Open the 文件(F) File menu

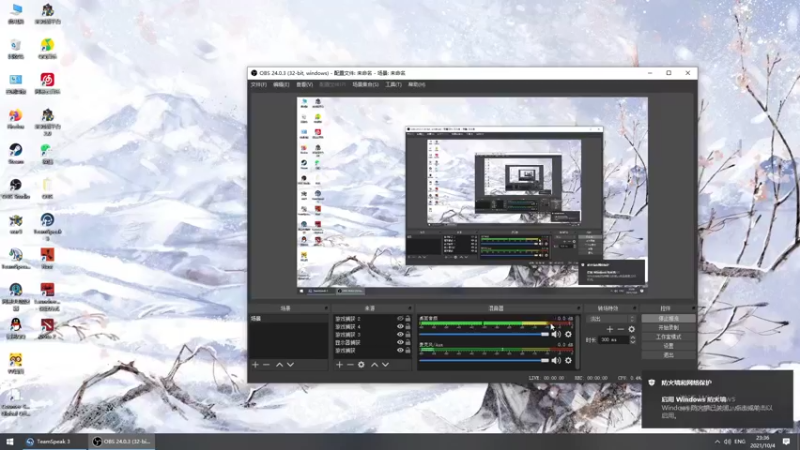pyautogui.click(x=259, y=85)
